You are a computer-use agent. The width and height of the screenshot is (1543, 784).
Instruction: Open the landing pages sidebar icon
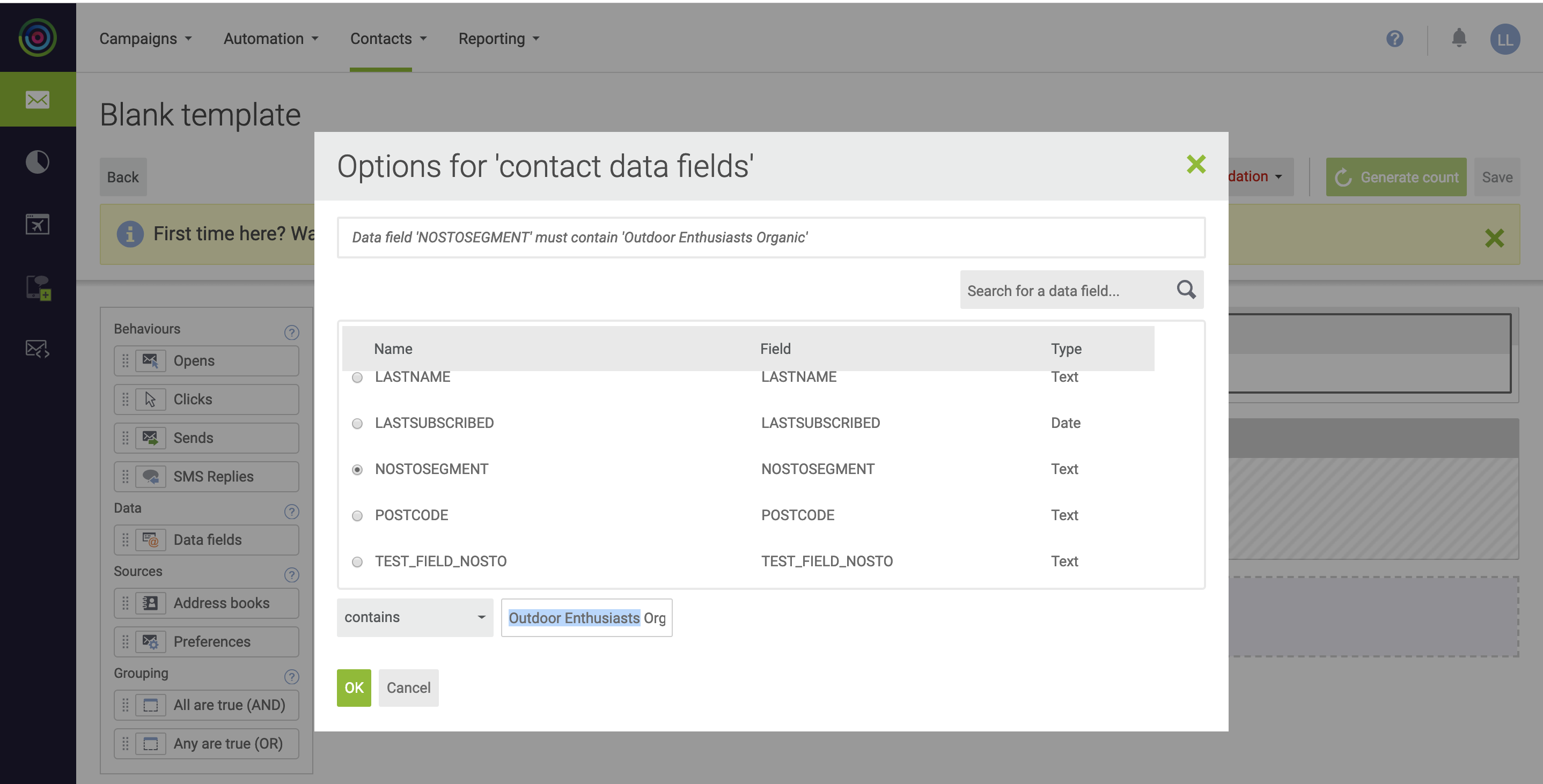click(38, 224)
